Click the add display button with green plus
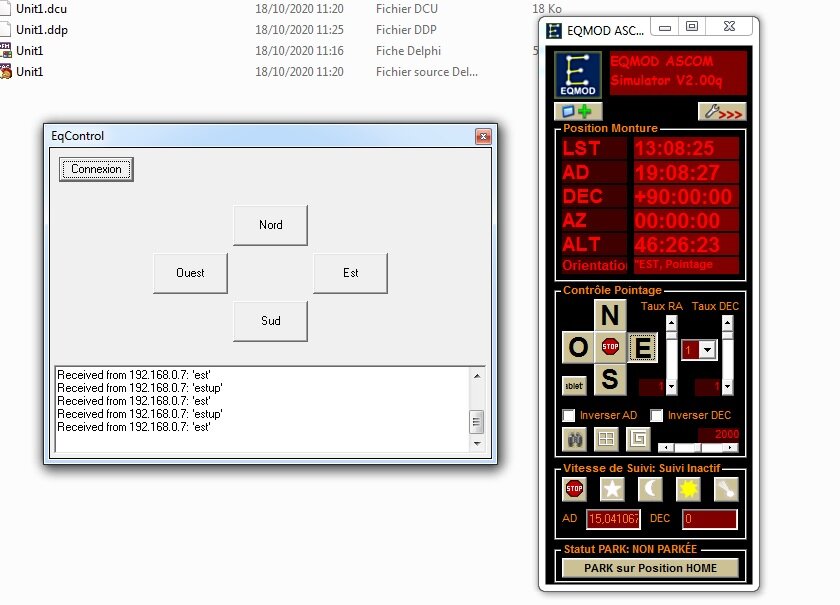Image resolution: width=840 pixels, height=605 pixels. click(x=578, y=111)
